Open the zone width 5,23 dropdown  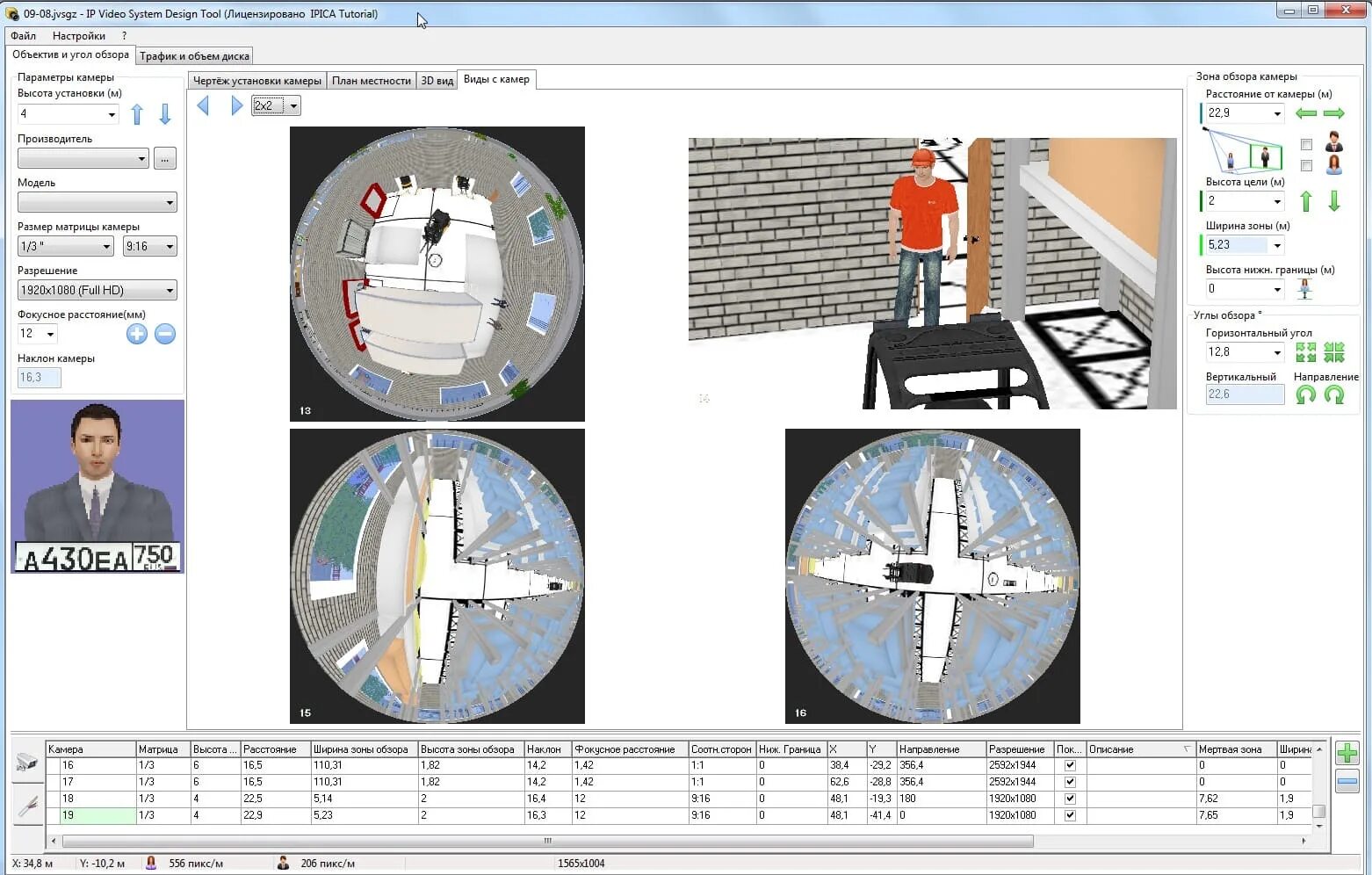(1277, 245)
